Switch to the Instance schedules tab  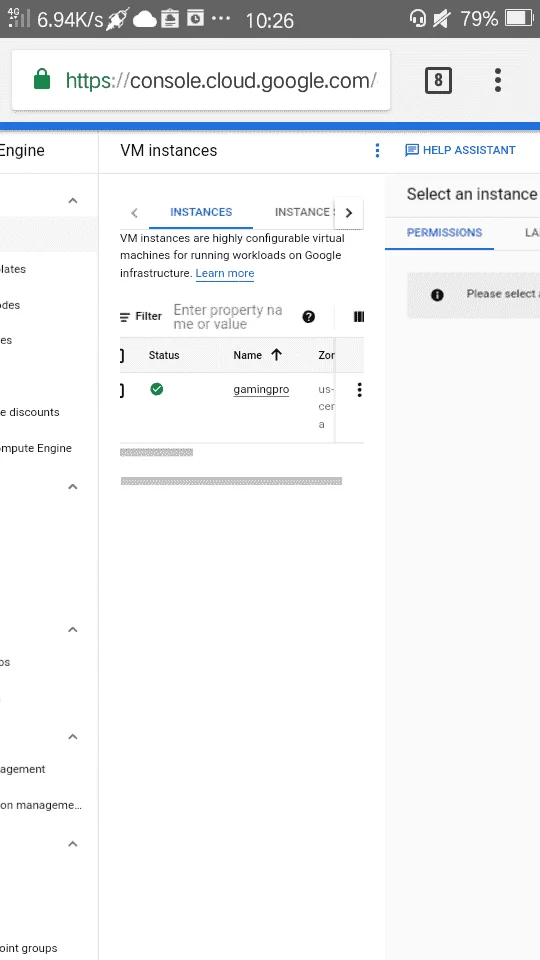click(305, 212)
